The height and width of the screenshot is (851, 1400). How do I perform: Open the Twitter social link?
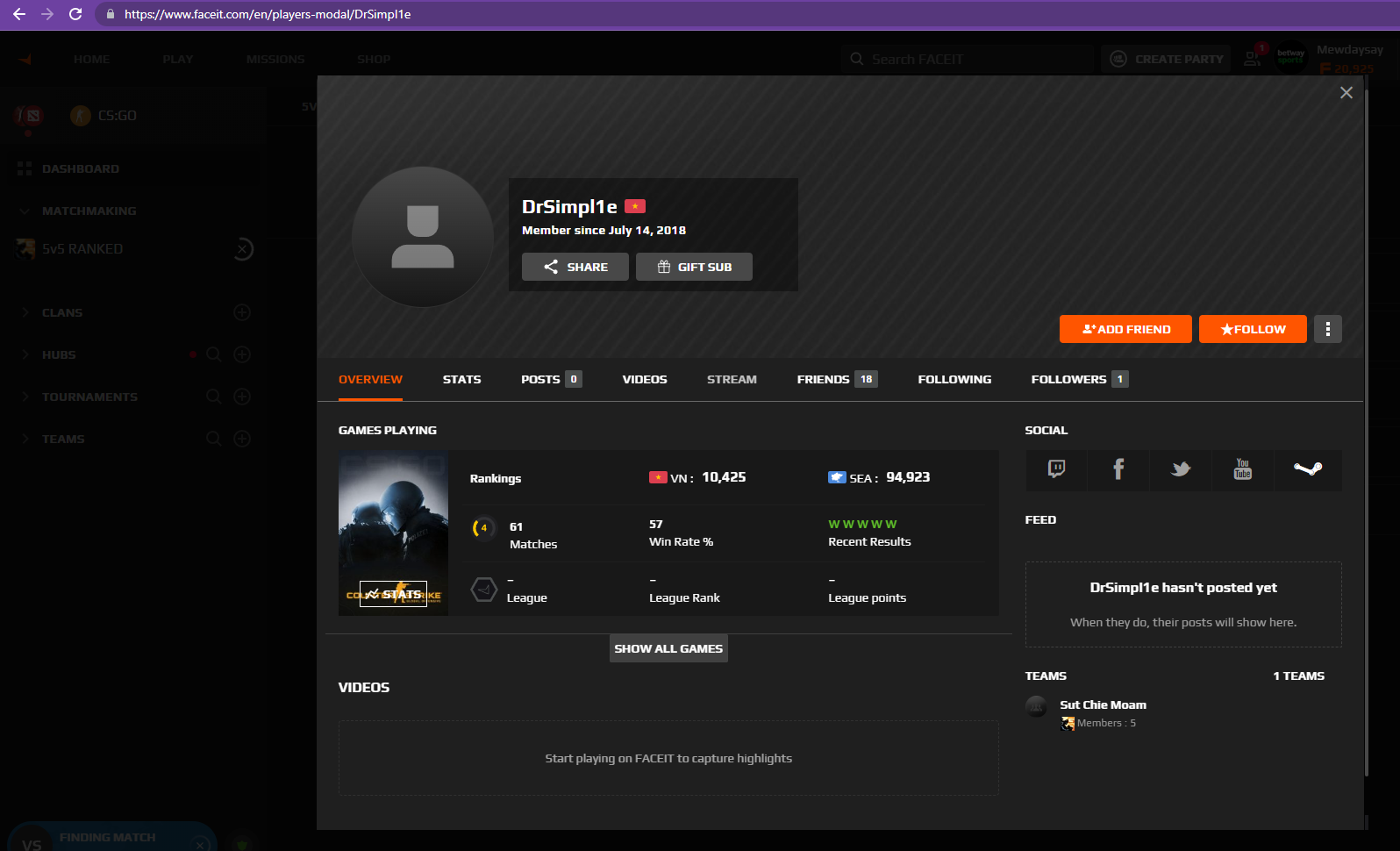1181,469
